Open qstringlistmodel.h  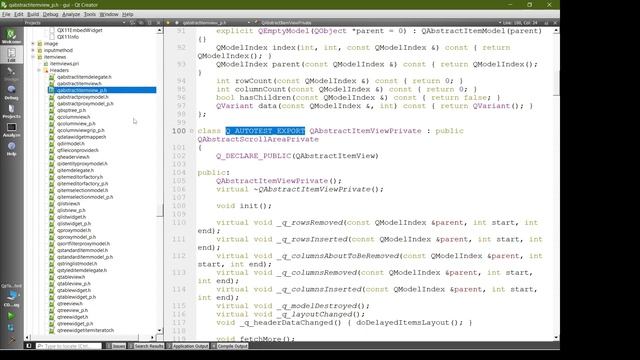[x=77, y=264]
